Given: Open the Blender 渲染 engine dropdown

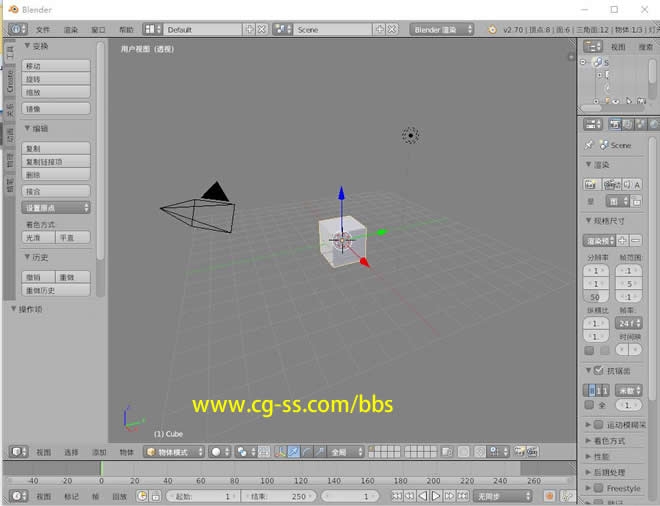Looking at the screenshot, I should pos(443,30).
